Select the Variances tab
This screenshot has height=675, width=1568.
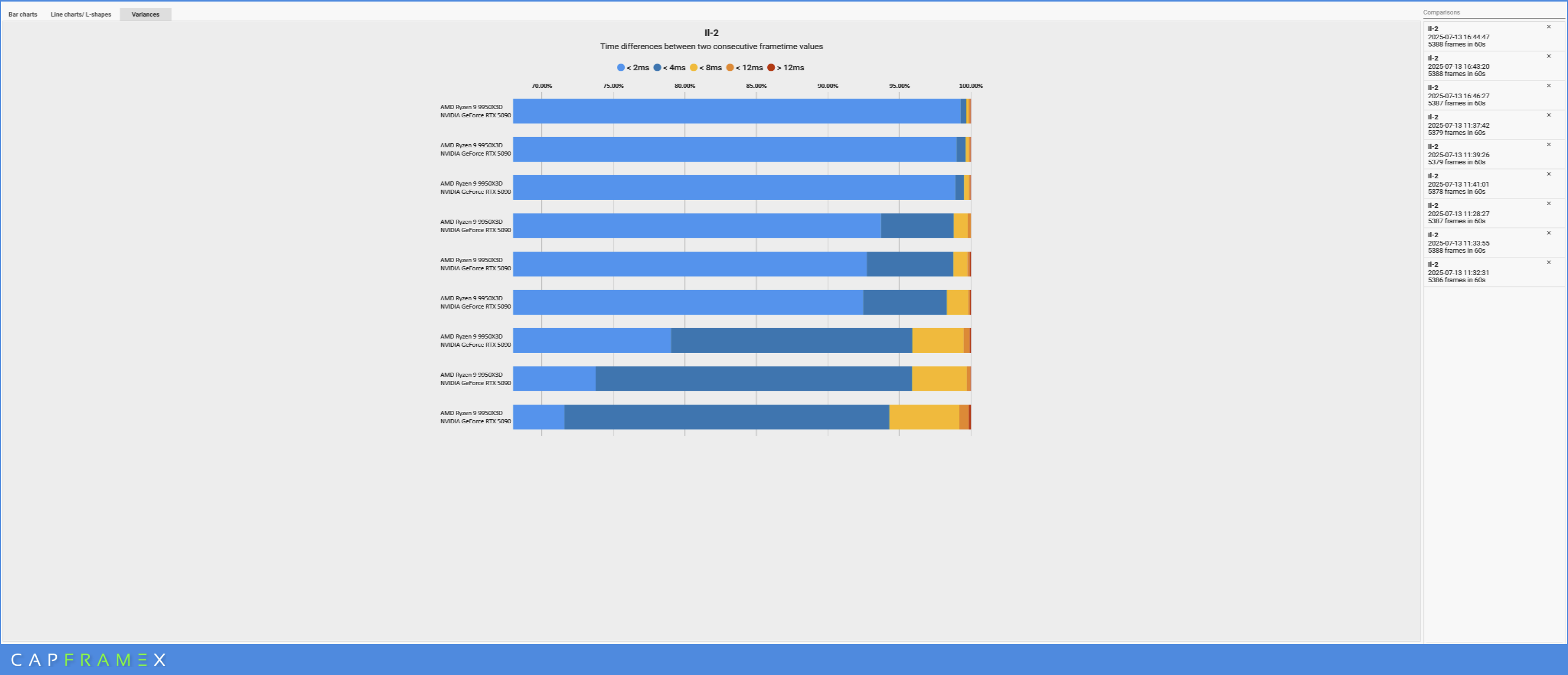click(x=146, y=14)
